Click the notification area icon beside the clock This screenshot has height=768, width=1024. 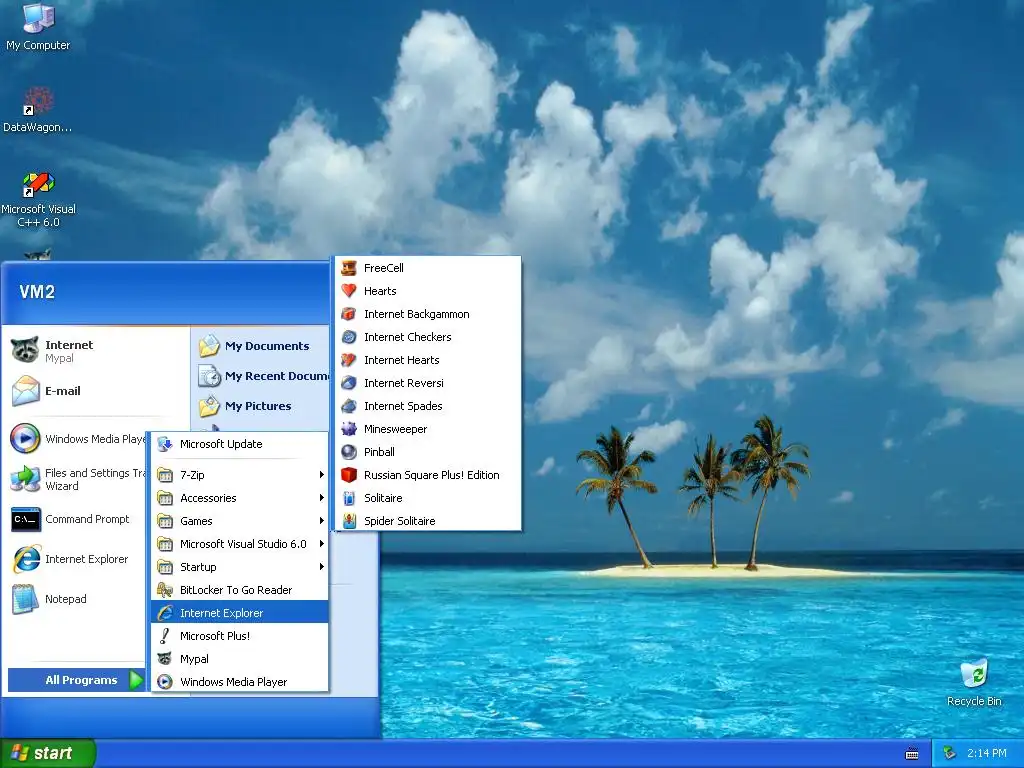(x=950, y=753)
